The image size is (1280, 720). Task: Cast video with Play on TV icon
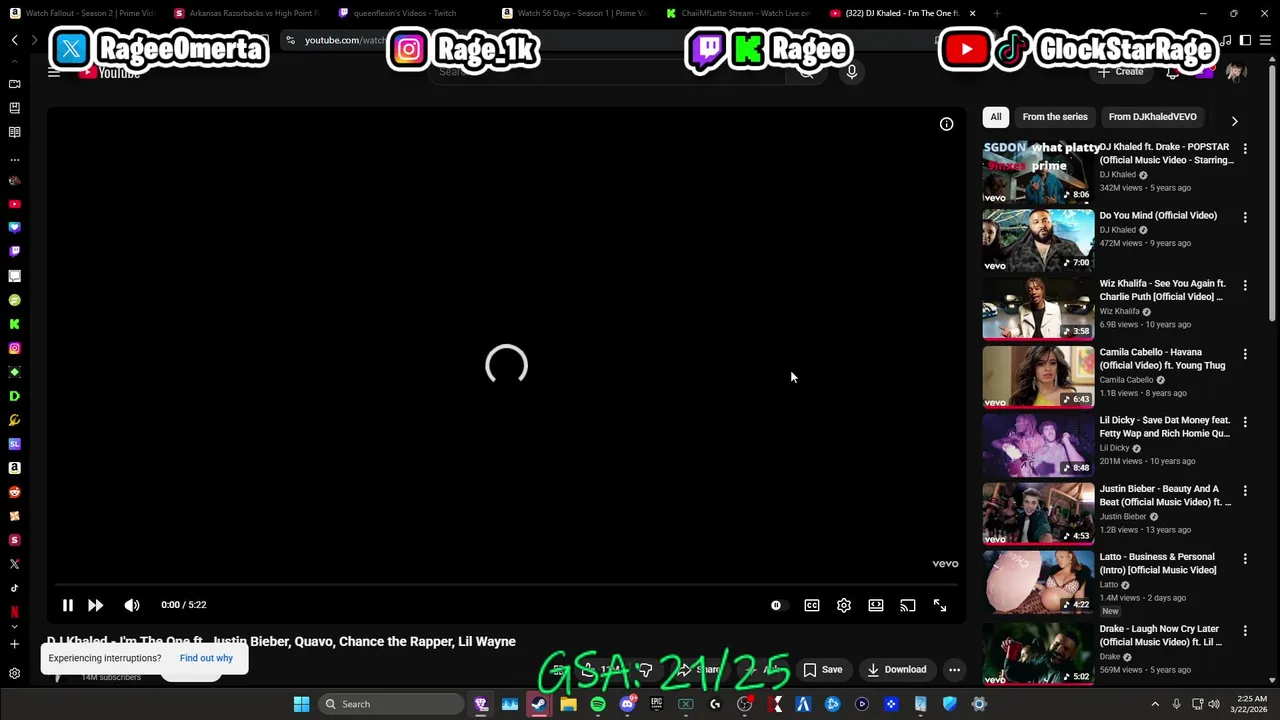(908, 605)
